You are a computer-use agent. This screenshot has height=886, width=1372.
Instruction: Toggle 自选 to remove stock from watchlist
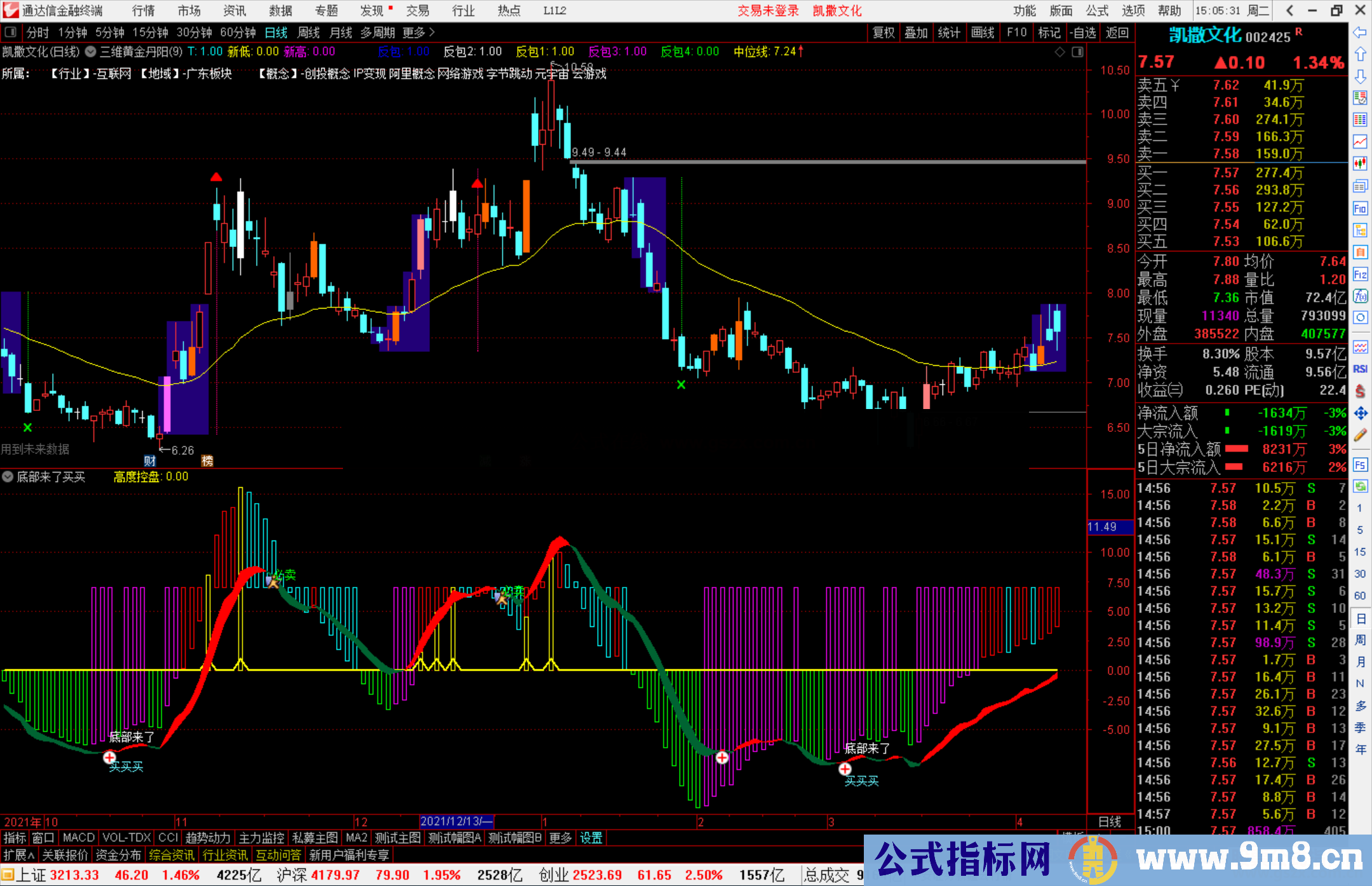pyautogui.click(x=1083, y=32)
